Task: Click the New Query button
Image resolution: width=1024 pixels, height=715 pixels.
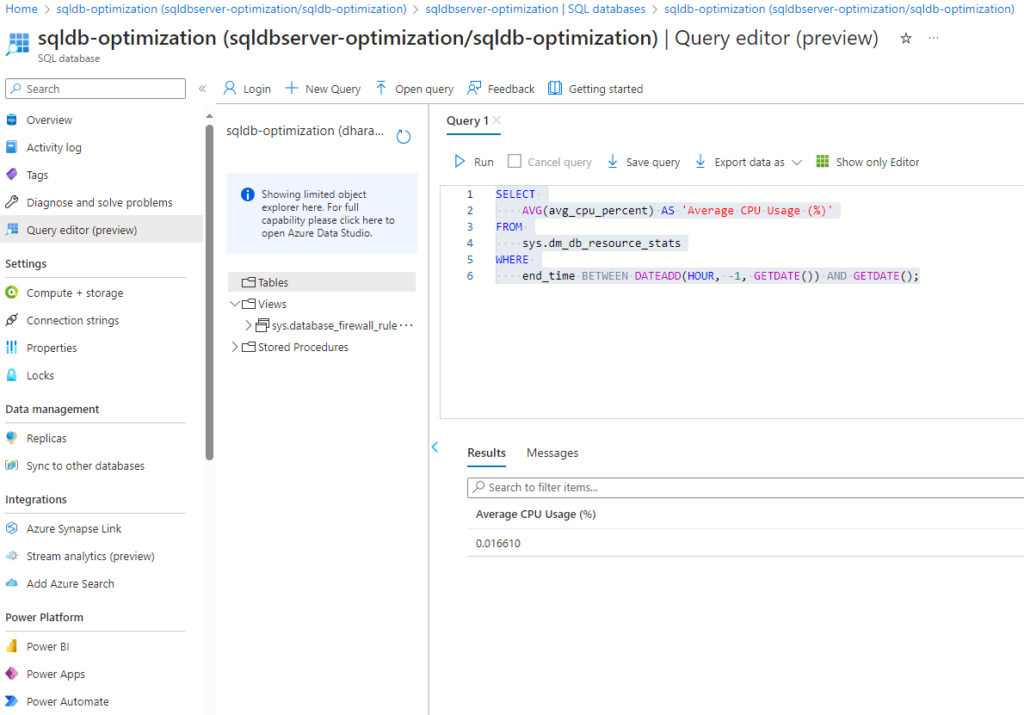Action: [323, 89]
